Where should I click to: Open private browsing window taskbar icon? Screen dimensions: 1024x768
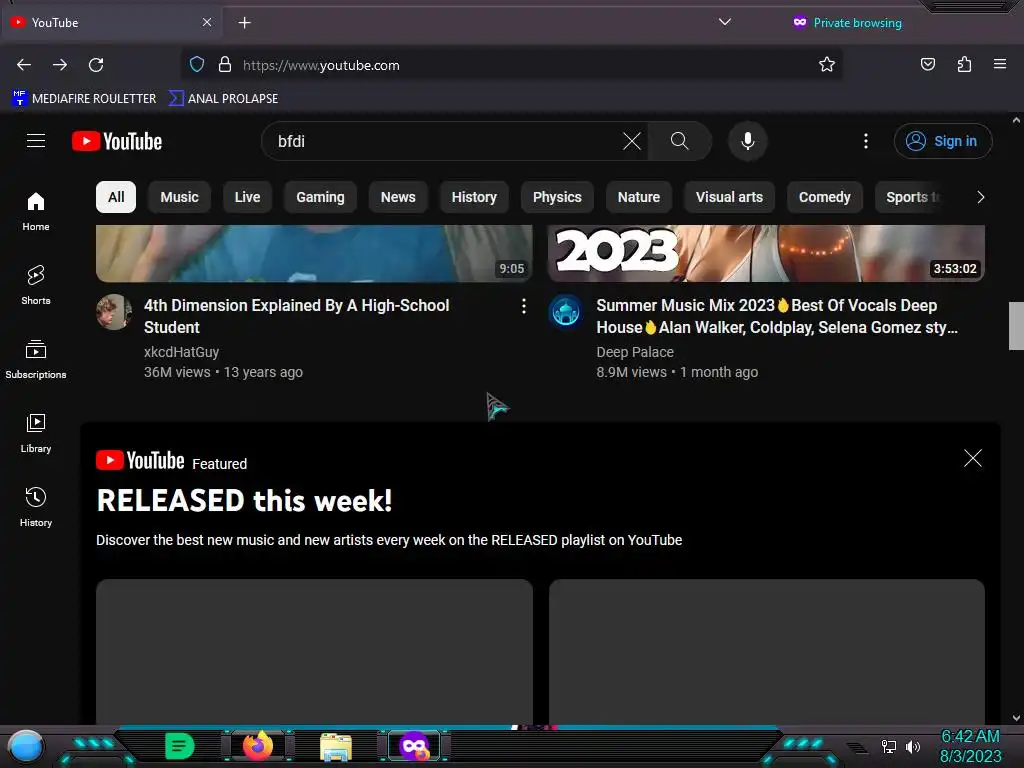pyautogui.click(x=414, y=746)
